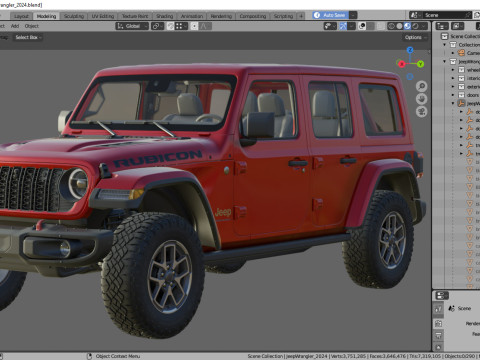Open the Select Box tool dropdown
Screen dimensions: 480x360
pyautogui.click(x=28, y=37)
